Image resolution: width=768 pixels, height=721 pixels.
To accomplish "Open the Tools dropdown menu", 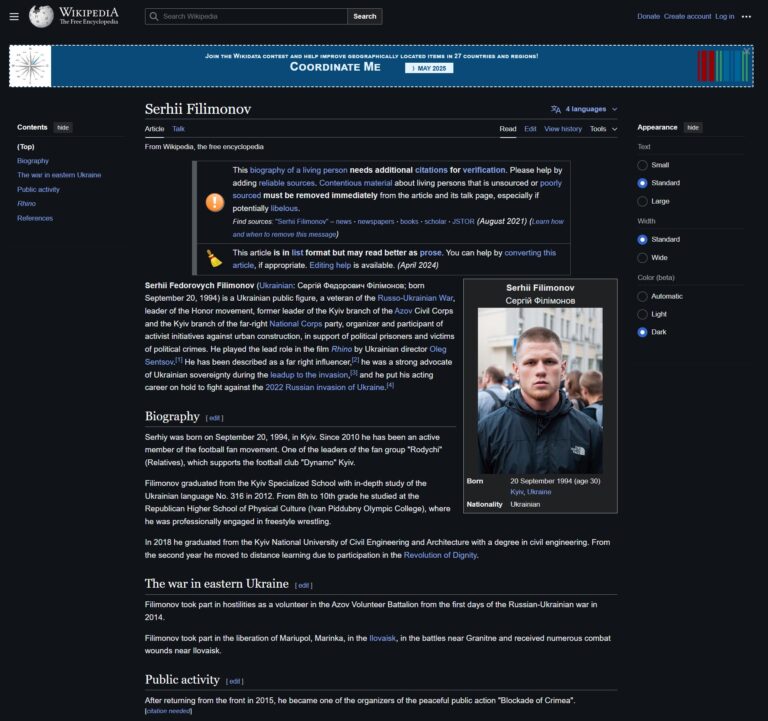I will pos(603,129).
